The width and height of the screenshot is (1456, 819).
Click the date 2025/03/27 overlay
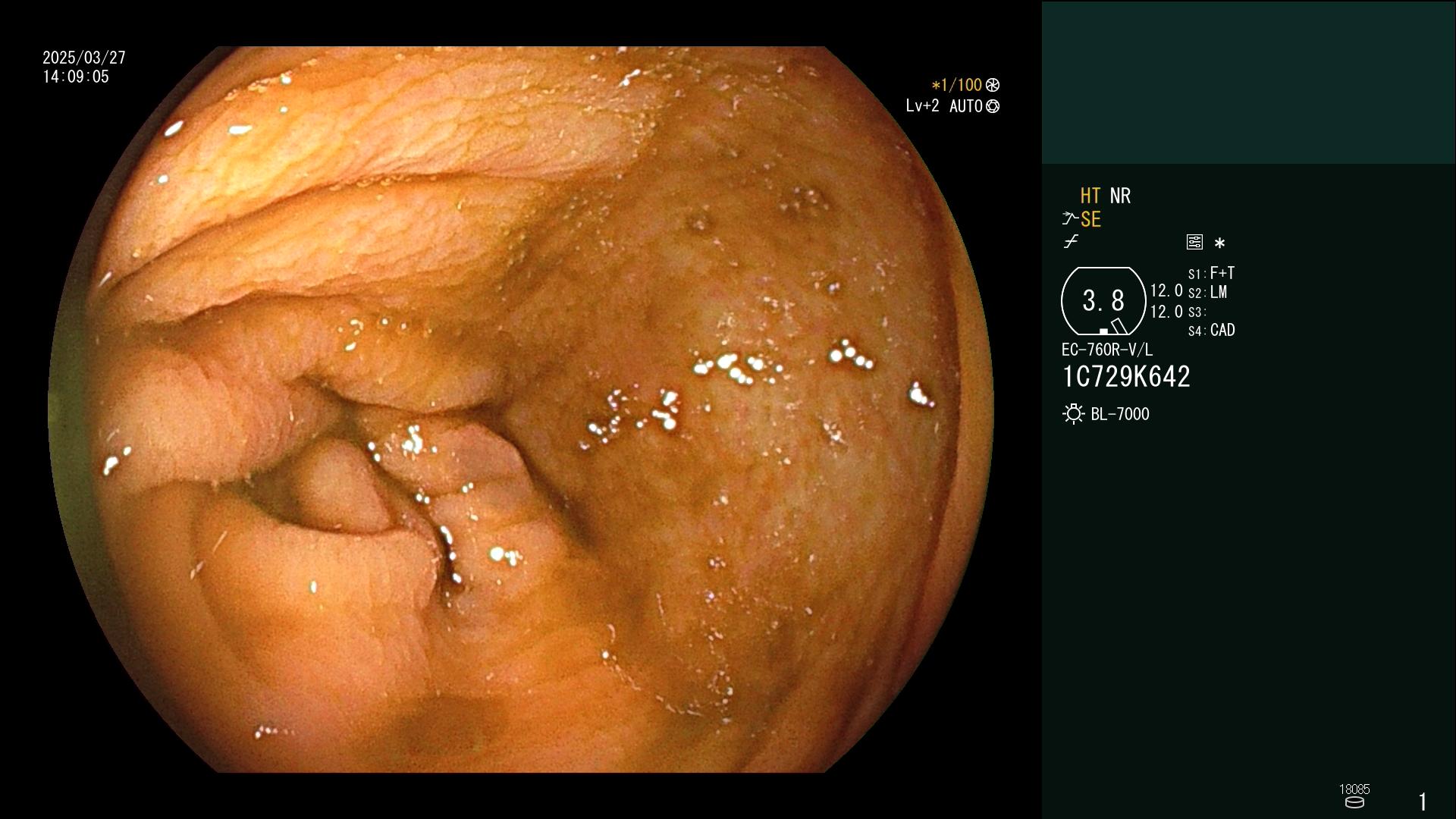click(x=84, y=58)
